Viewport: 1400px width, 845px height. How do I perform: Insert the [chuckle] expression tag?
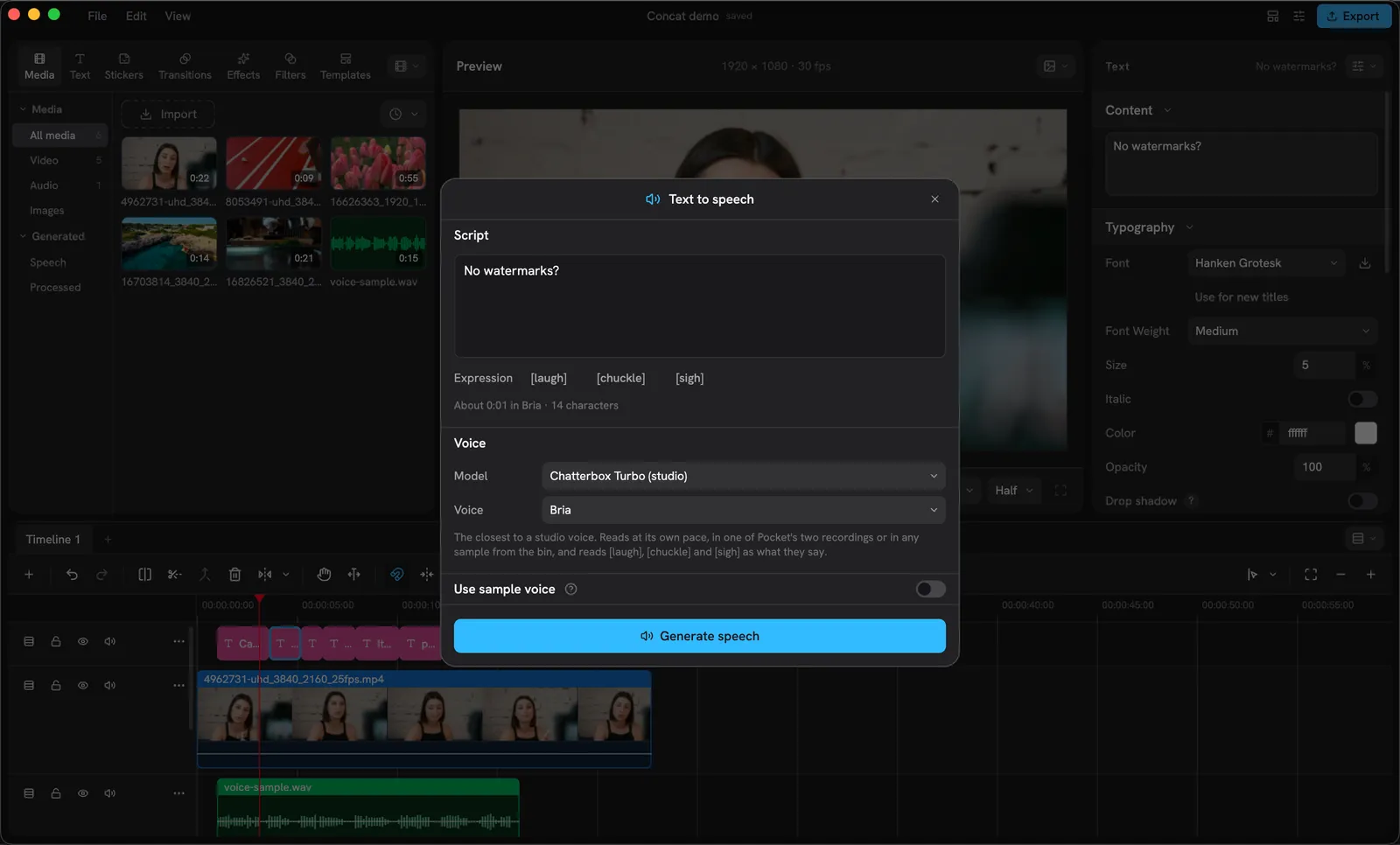pos(620,379)
